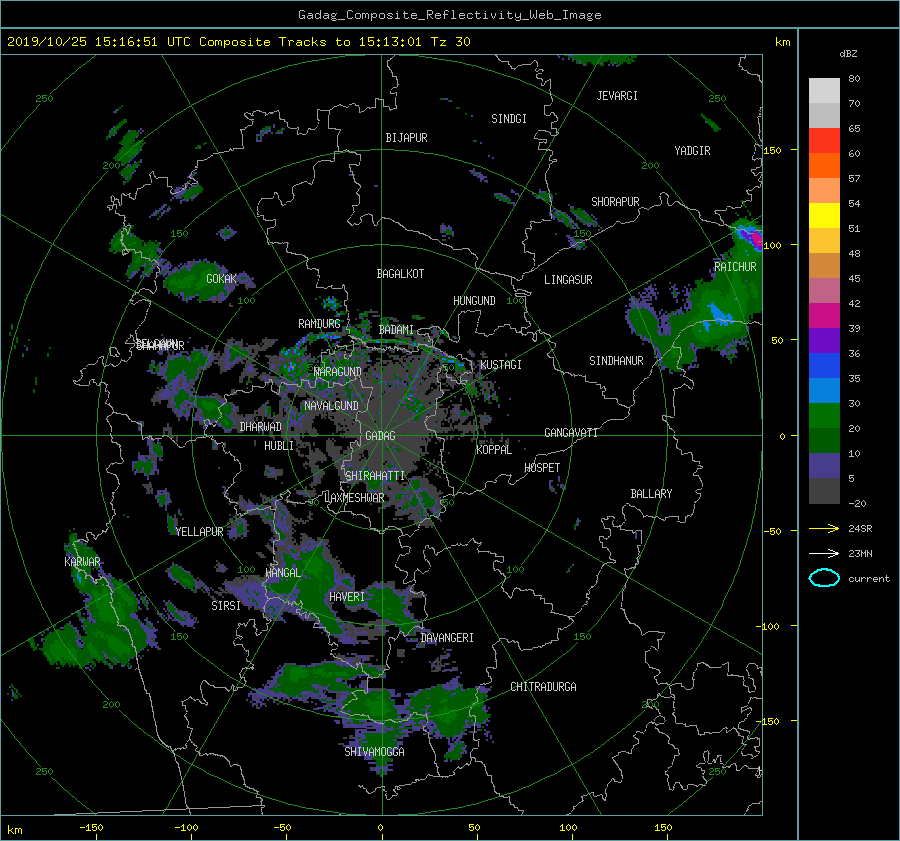
Task: Click the white 80 dBZ legend swatch
Action: click(x=824, y=90)
